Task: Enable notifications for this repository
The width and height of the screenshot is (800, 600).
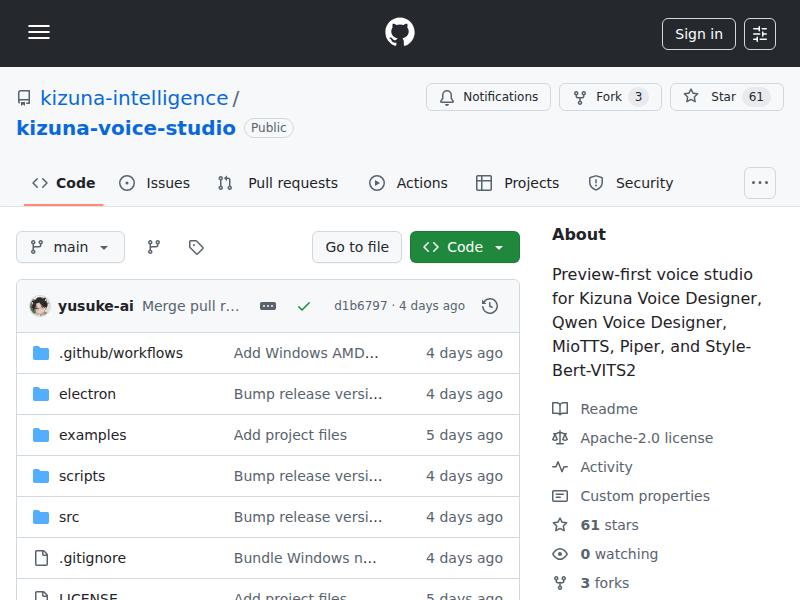Action: pos(488,96)
